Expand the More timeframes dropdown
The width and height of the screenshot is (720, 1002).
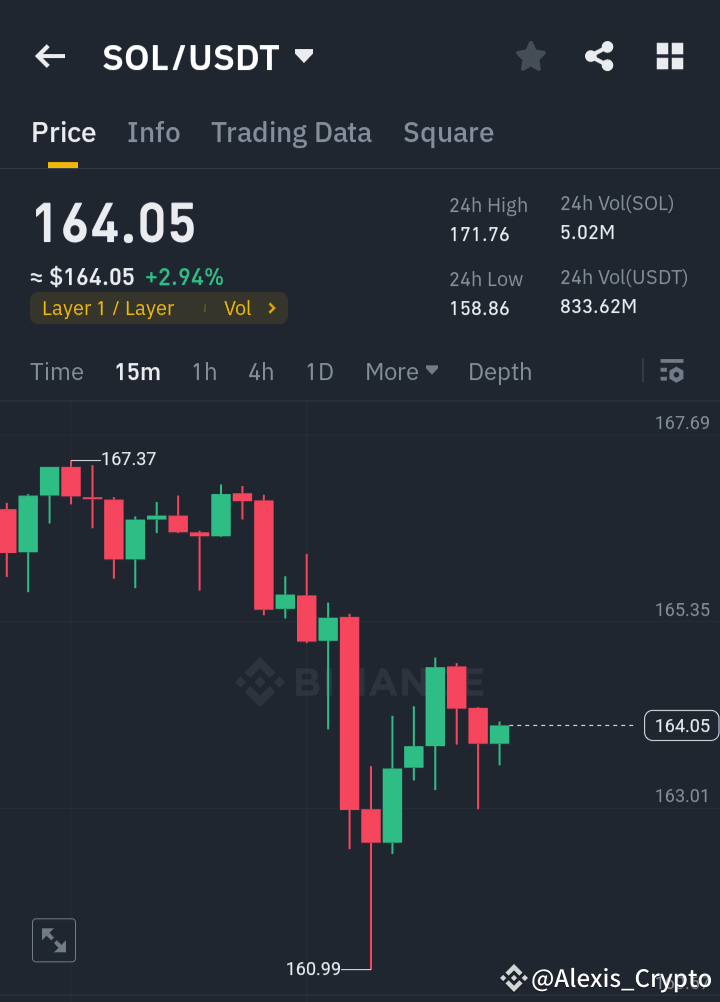click(x=401, y=371)
